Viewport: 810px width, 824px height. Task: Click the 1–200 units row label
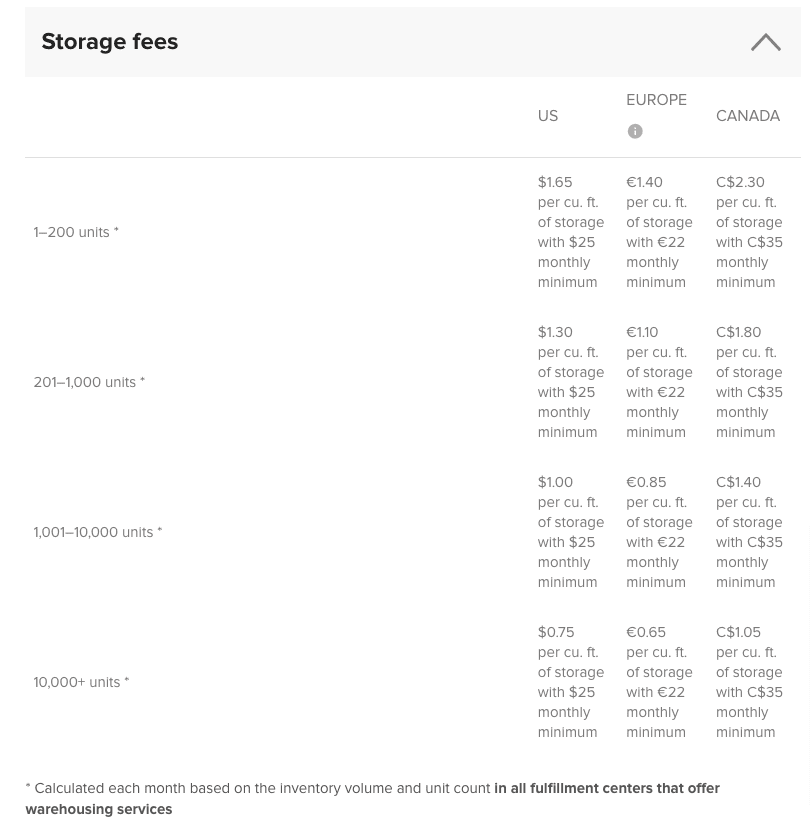[x=76, y=232]
